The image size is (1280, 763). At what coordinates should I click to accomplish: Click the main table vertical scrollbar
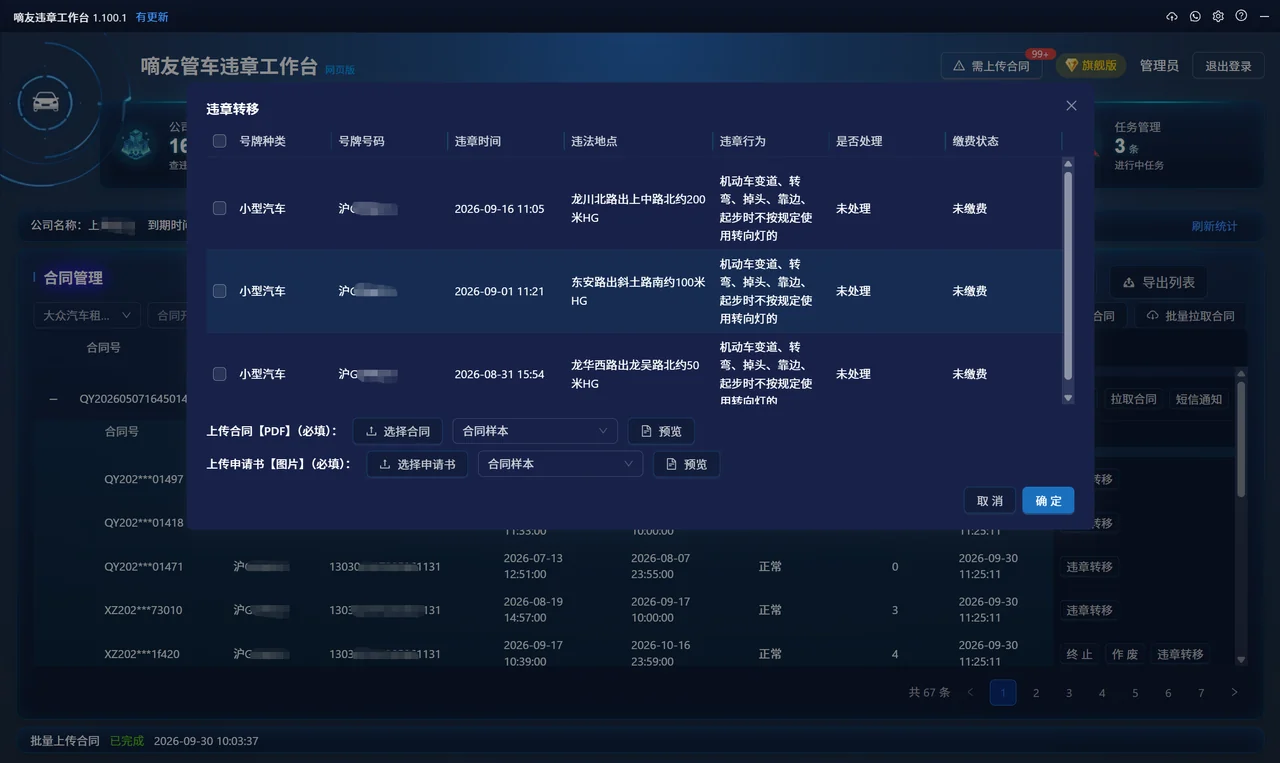pyautogui.click(x=1241, y=440)
